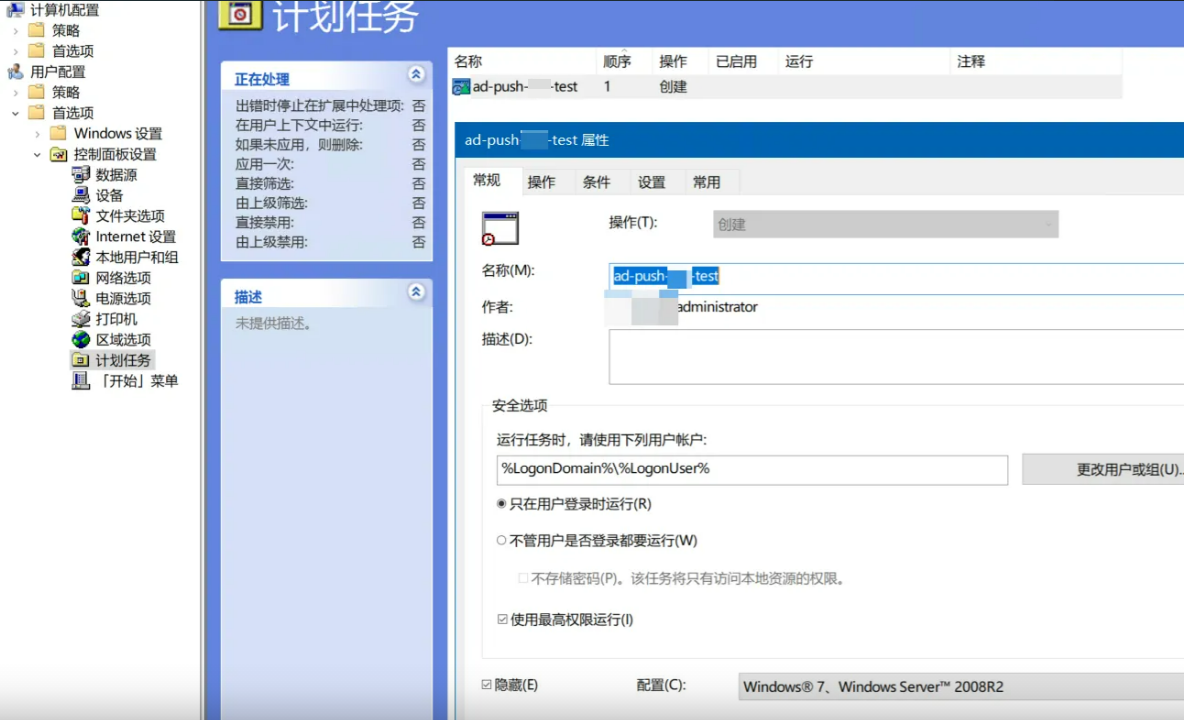Expand the Windows 设置 tree node

click(x=38, y=134)
